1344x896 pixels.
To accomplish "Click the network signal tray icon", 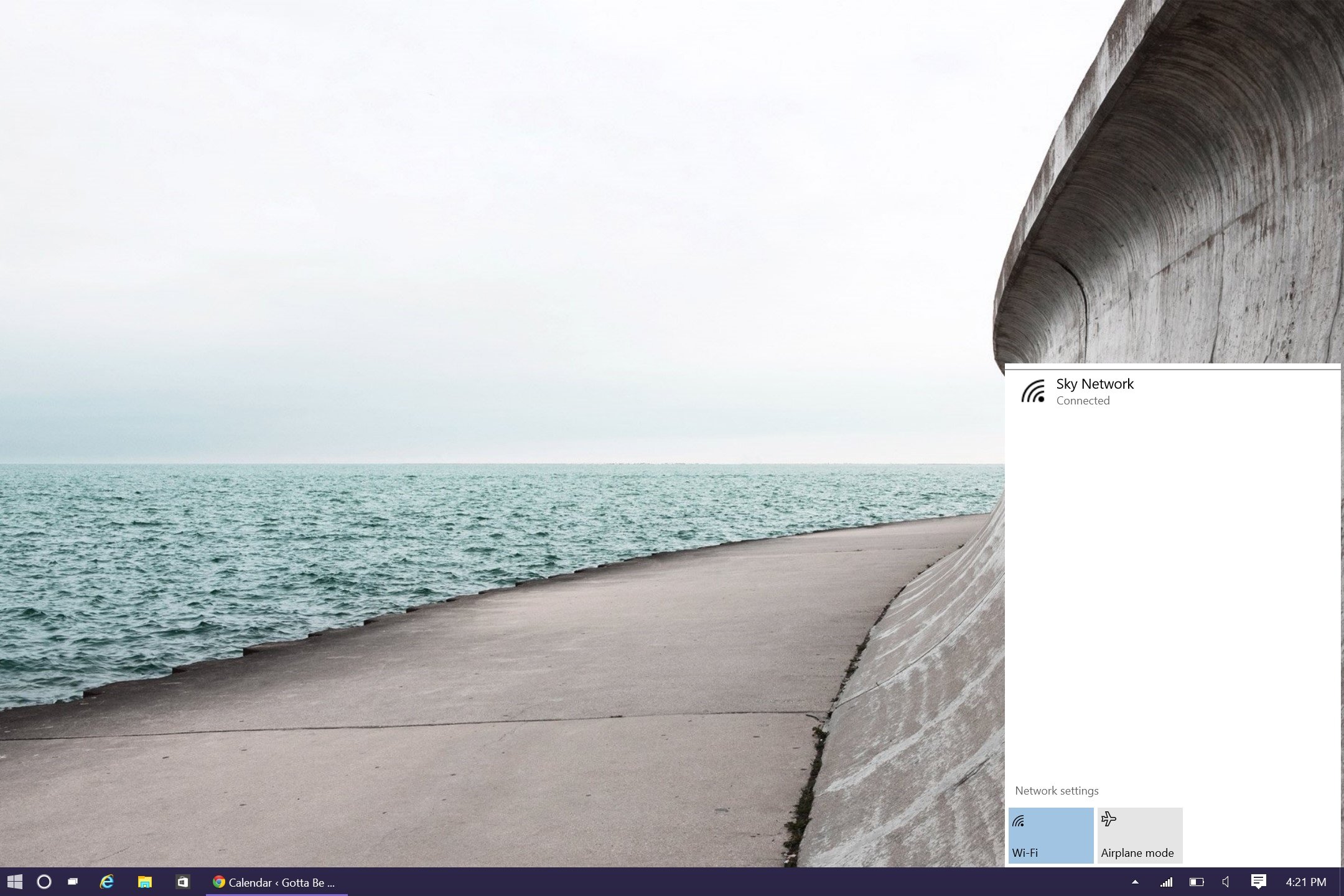I will [x=1166, y=882].
